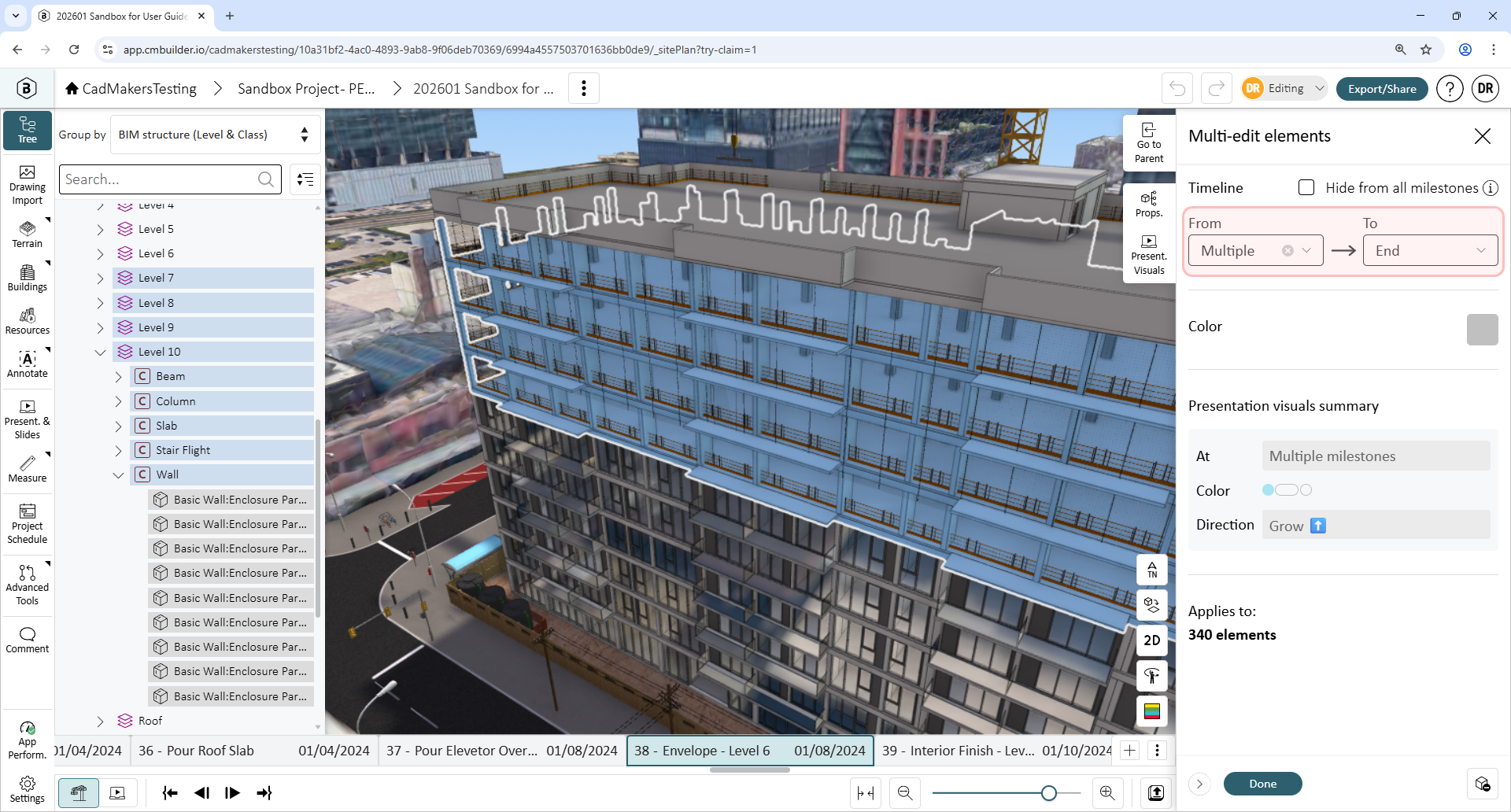This screenshot has width=1511, height=812.
Task: Open the Group by dropdown
Action: pyautogui.click(x=215, y=135)
